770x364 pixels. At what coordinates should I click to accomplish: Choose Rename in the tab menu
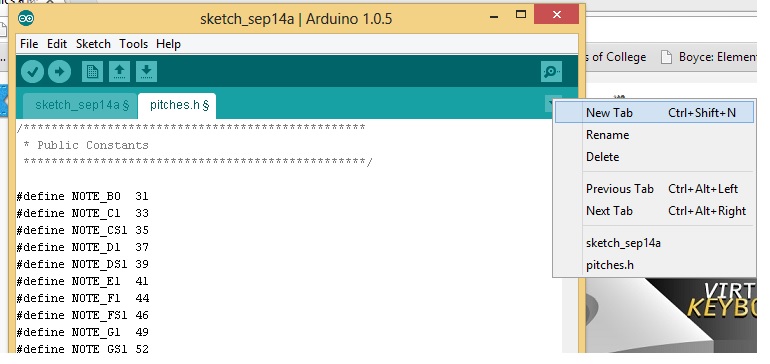coord(655,135)
